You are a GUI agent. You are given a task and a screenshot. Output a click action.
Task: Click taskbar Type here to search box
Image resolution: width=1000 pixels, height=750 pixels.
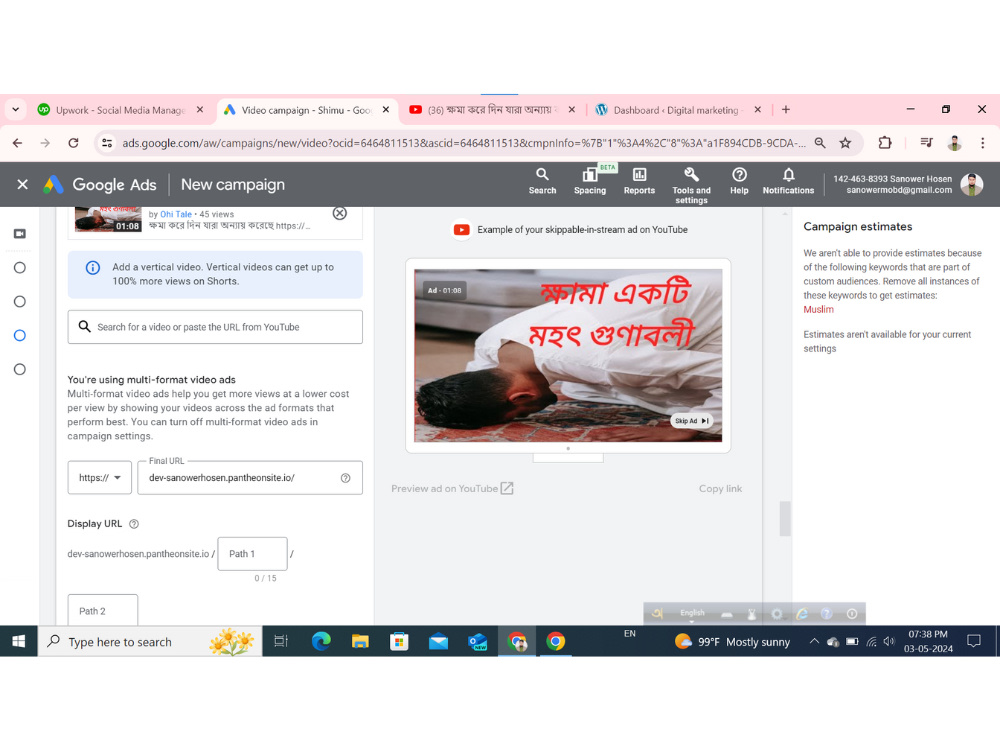[x=151, y=641]
